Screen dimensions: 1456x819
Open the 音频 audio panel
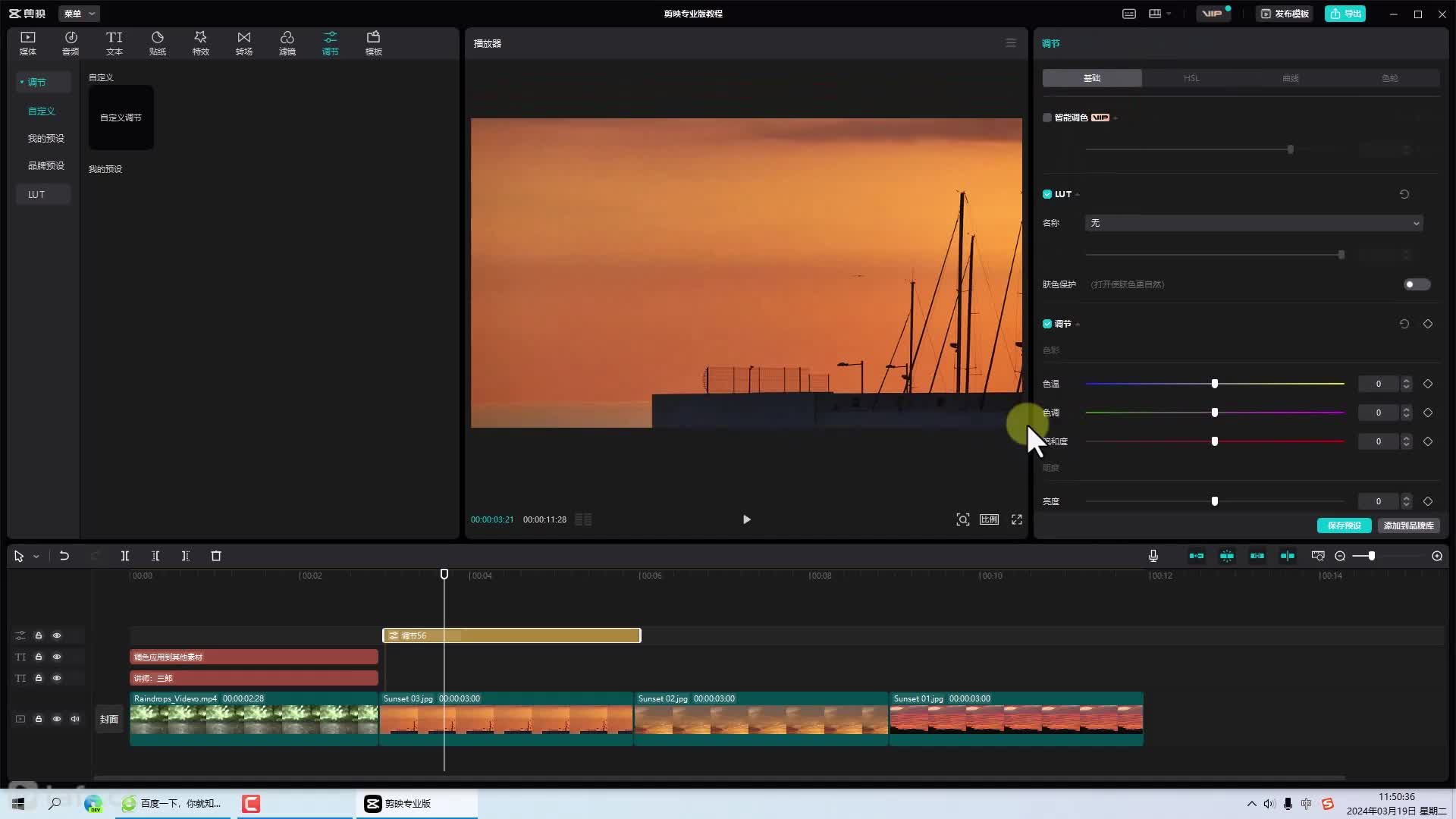[x=71, y=43]
